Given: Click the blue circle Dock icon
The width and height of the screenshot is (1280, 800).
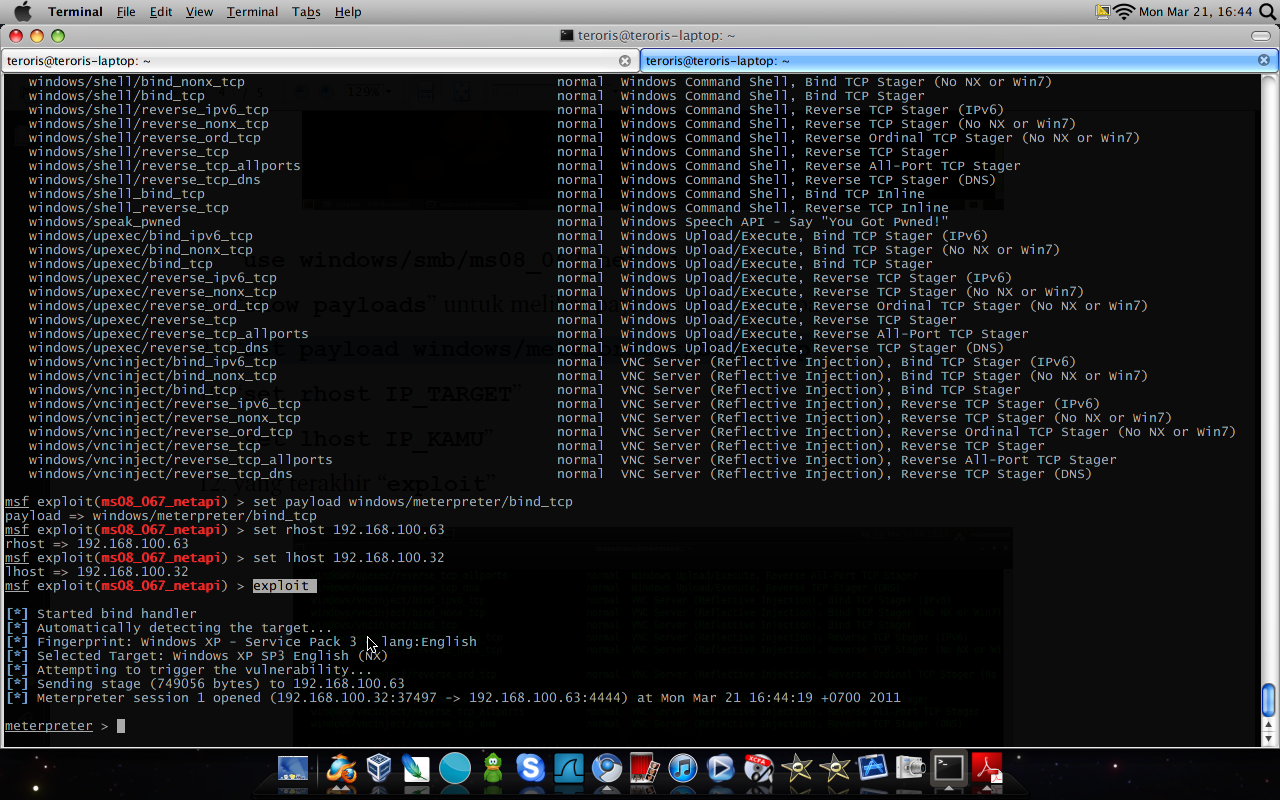Looking at the screenshot, I should tap(455, 768).
